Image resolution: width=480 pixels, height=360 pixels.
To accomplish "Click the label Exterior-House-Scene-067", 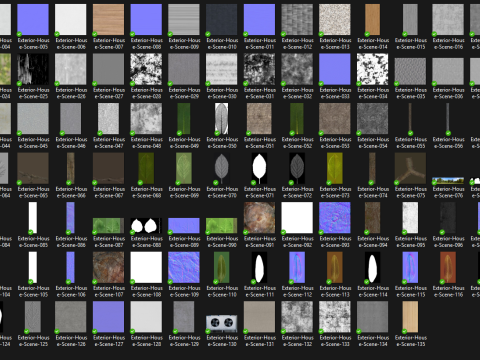I will pyautogui.click(x=109, y=192).
